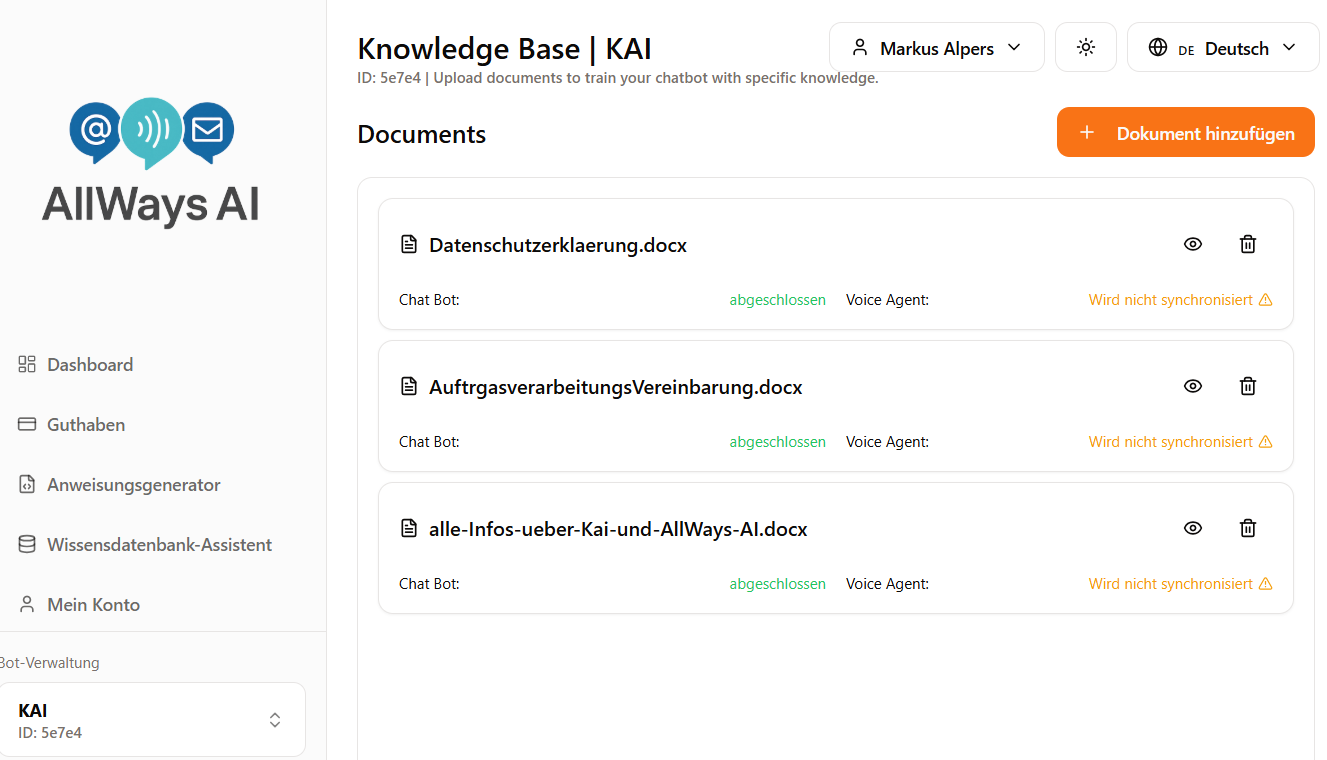This screenshot has width=1327, height=760.
Task: Toggle light/dark theme with sun button
Action: coord(1085,48)
